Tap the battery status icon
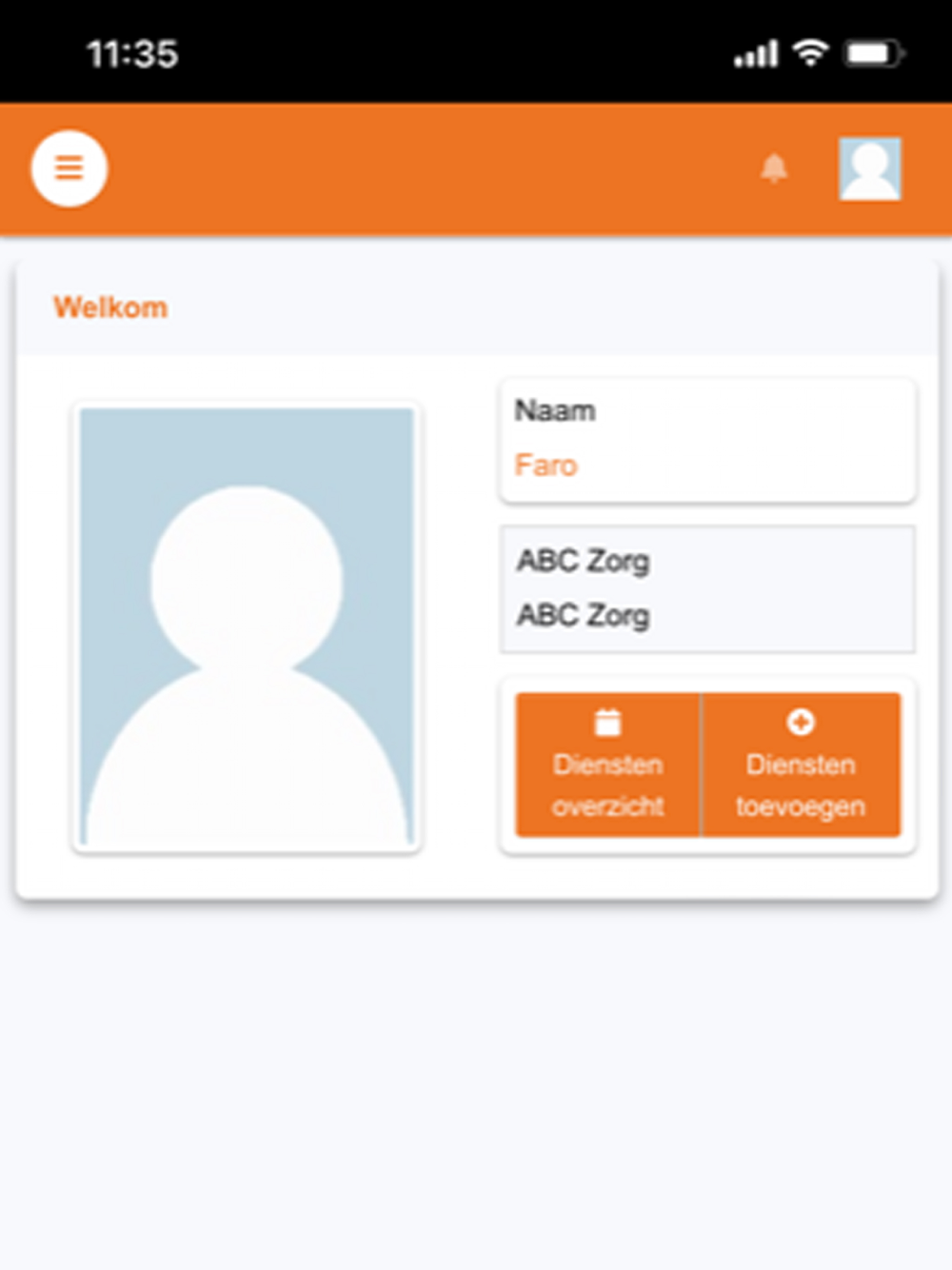The height and width of the screenshot is (1270, 952). [x=874, y=53]
